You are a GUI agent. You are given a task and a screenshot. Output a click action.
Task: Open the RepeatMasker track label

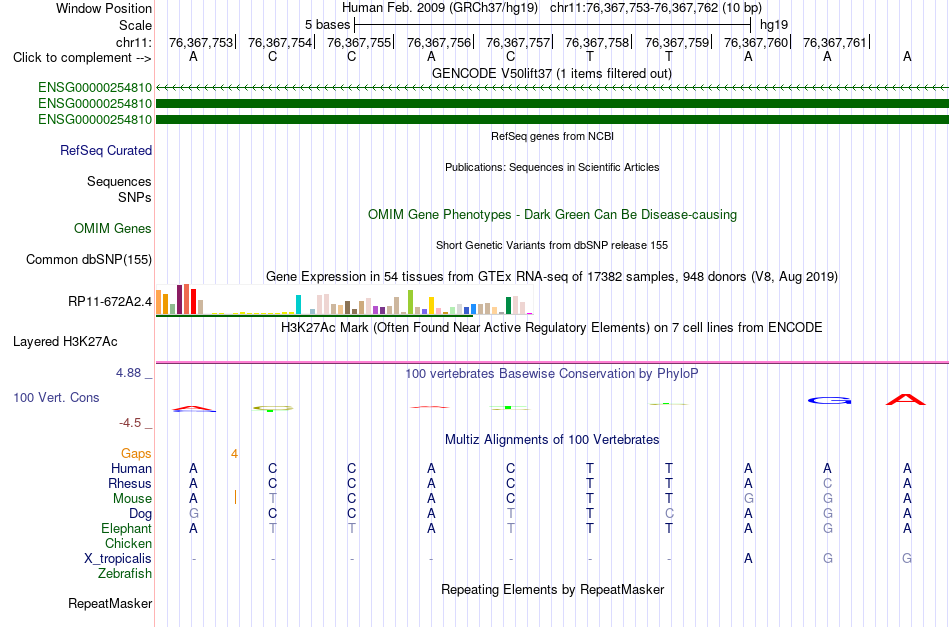[x=110, y=603]
